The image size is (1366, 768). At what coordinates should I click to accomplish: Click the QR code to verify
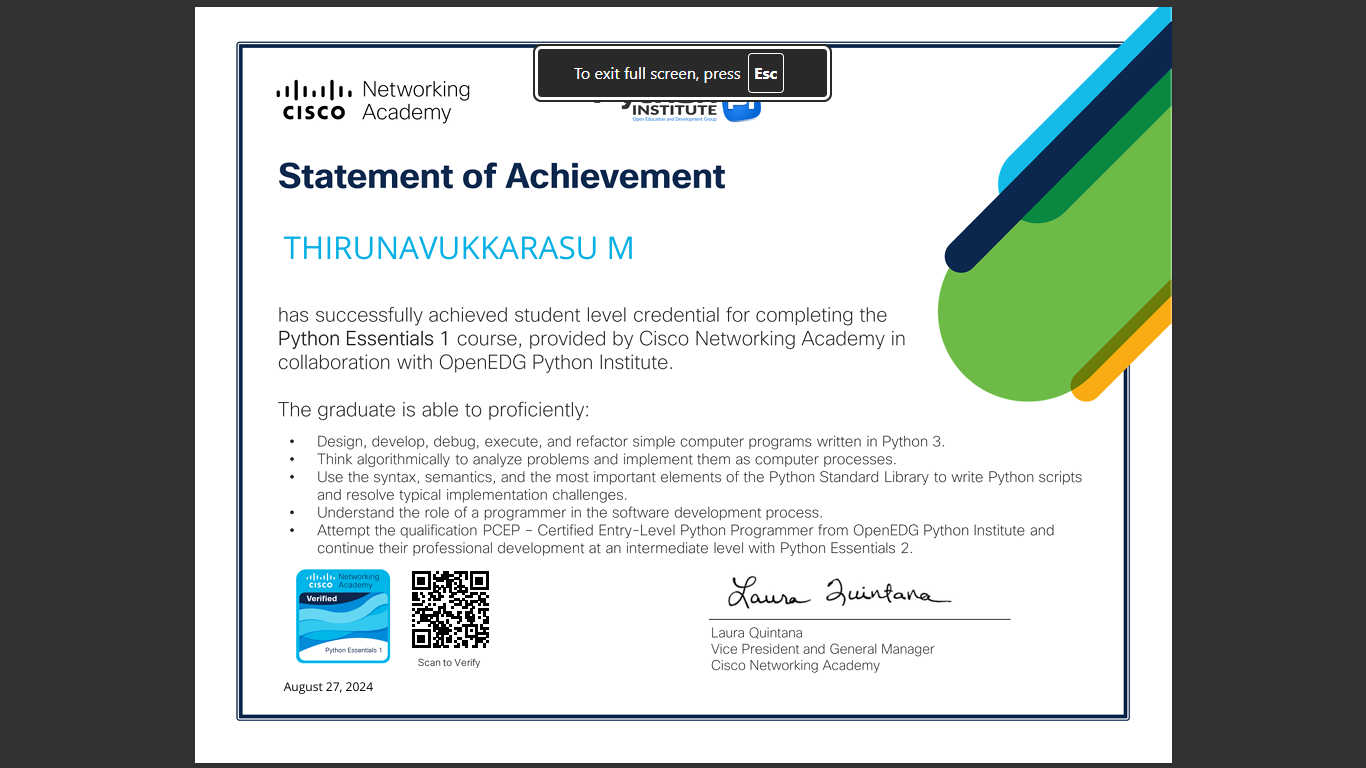coord(450,610)
